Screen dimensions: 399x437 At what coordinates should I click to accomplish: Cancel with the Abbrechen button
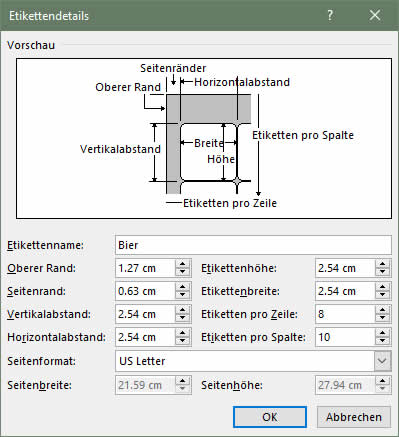click(x=354, y=417)
